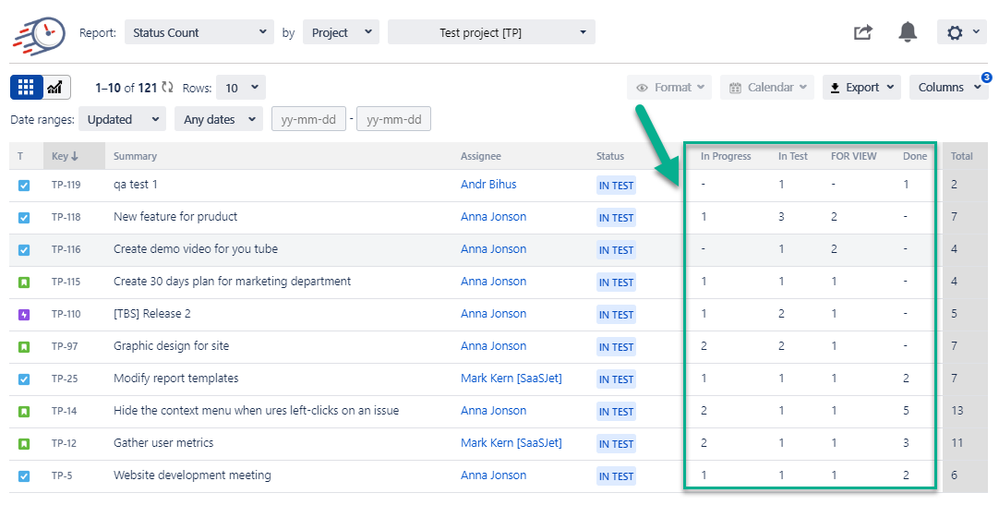Open the Status Count report dropdown
999x517 pixels.
click(199, 33)
